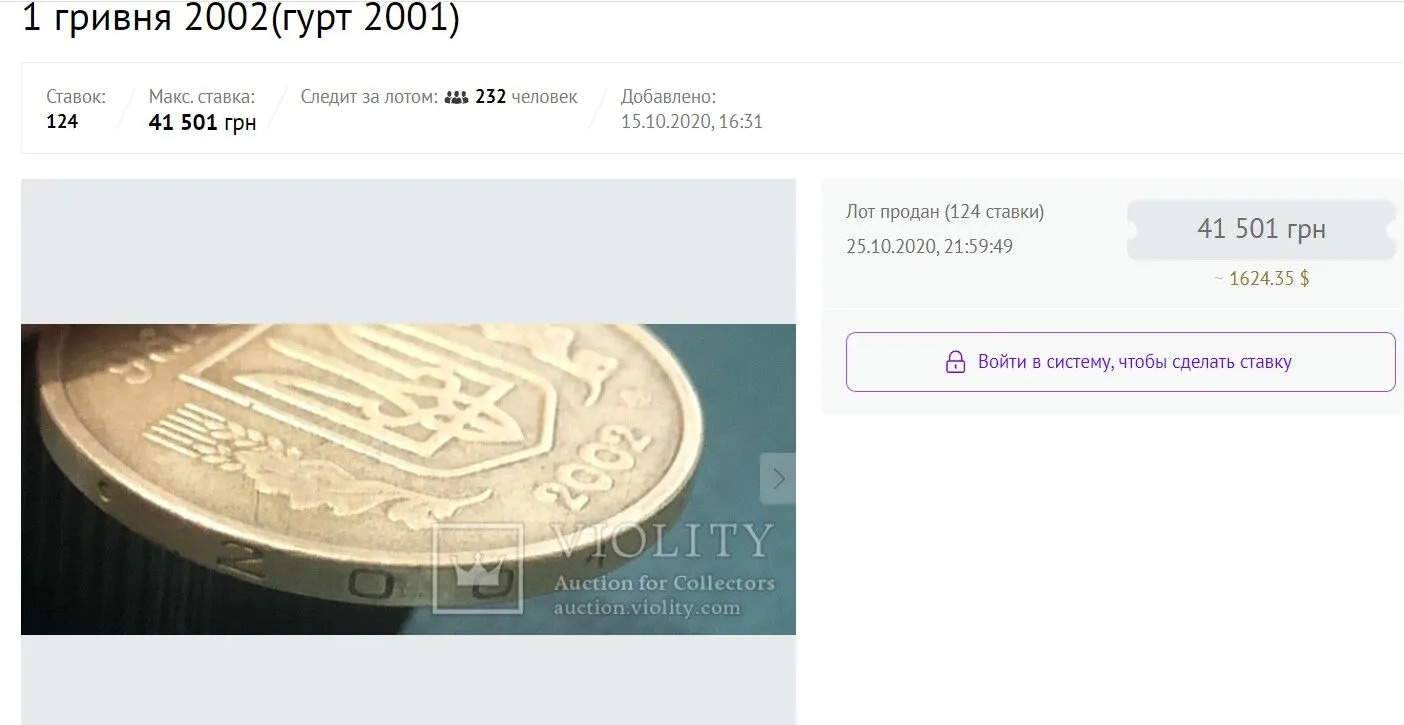Click '232 человек' followers count

click(526, 97)
